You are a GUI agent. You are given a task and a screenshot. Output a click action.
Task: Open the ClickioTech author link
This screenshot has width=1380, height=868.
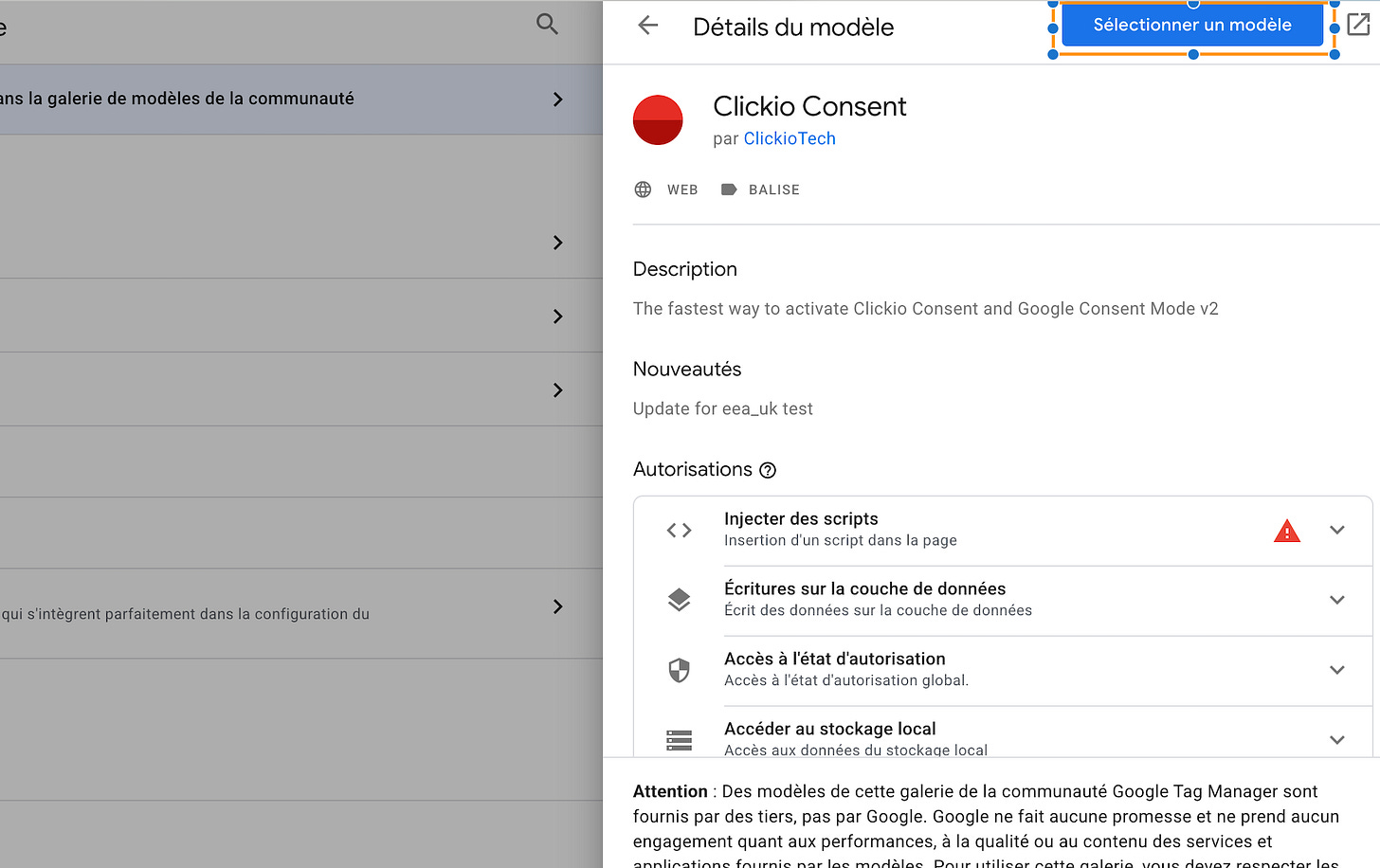[790, 138]
